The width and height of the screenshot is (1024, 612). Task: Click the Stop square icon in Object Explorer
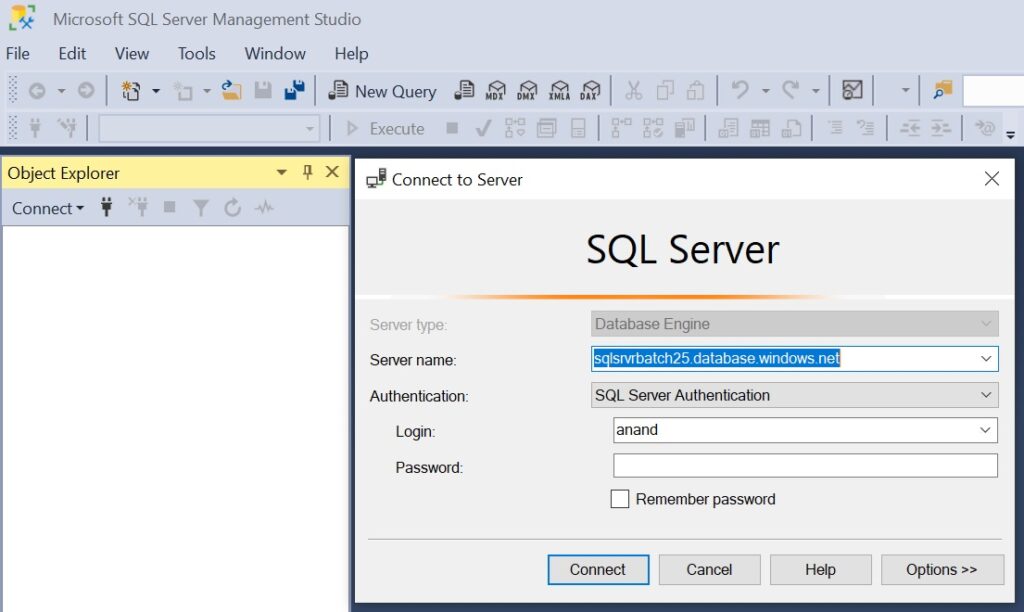pyautogui.click(x=170, y=207)
